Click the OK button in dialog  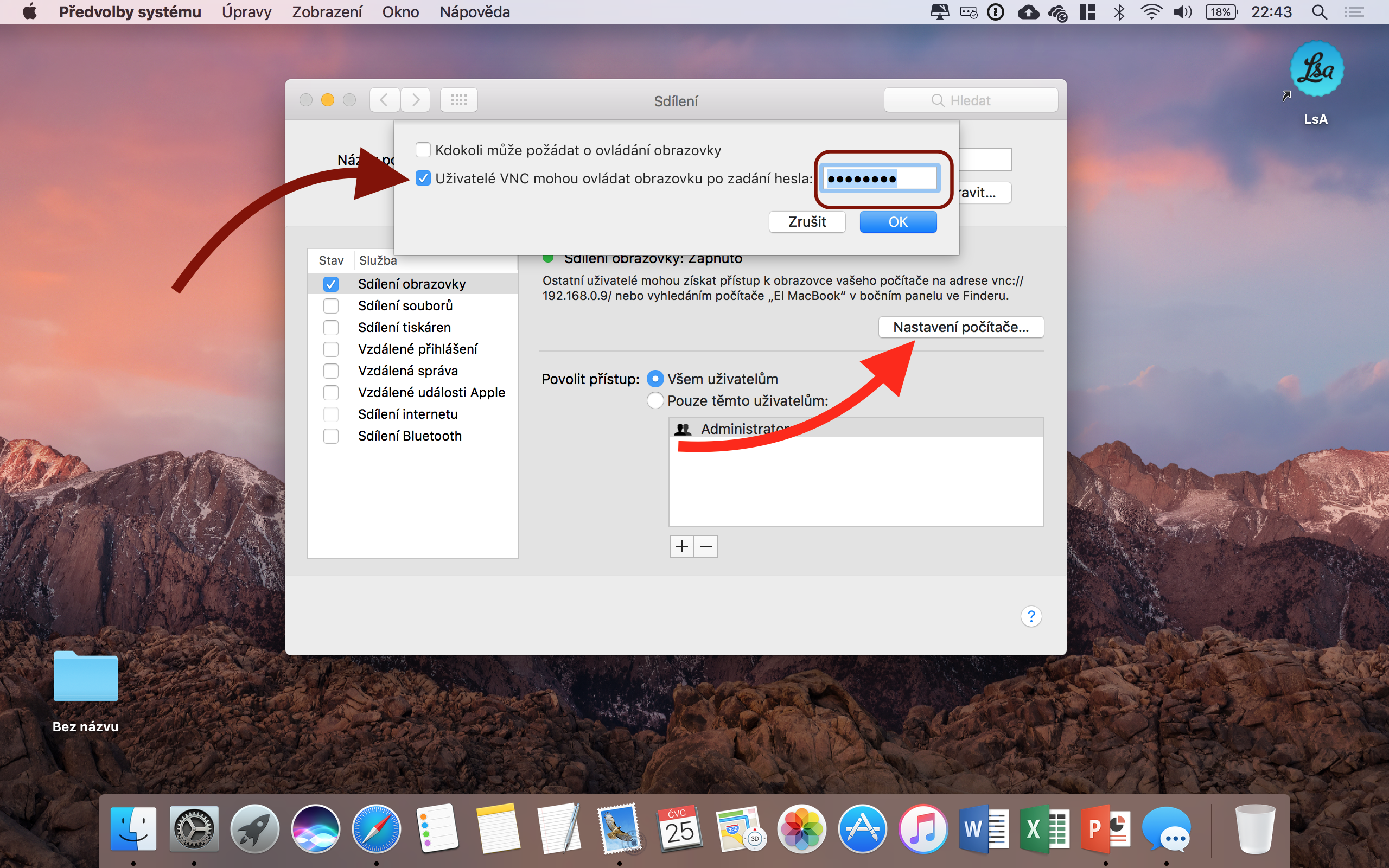coord(897,221)
